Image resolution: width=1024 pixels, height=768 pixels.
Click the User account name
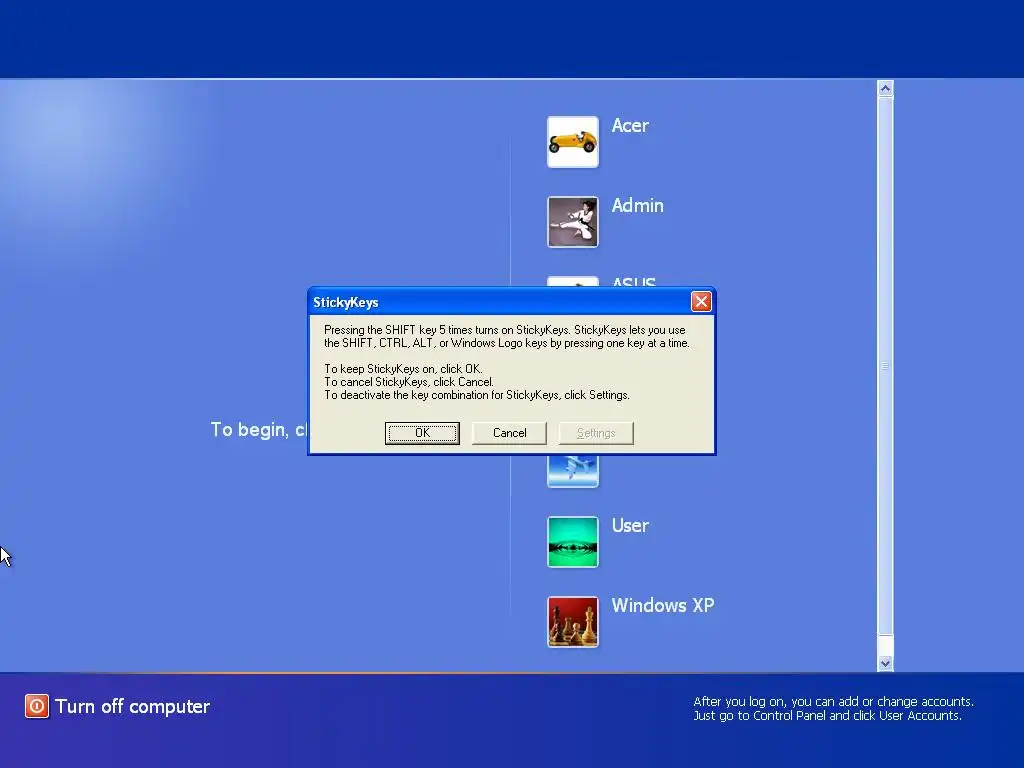(x=630, y=526)
